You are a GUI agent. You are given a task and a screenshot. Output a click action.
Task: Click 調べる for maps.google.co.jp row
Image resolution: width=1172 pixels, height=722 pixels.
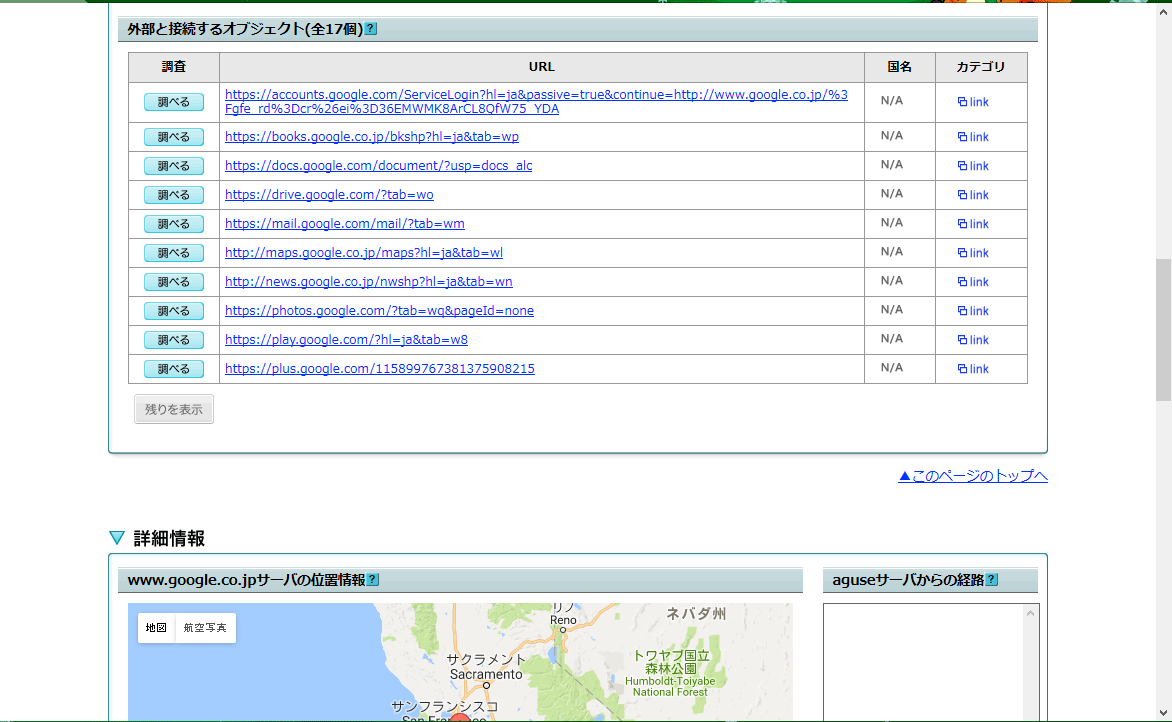[x=173, y=253]
